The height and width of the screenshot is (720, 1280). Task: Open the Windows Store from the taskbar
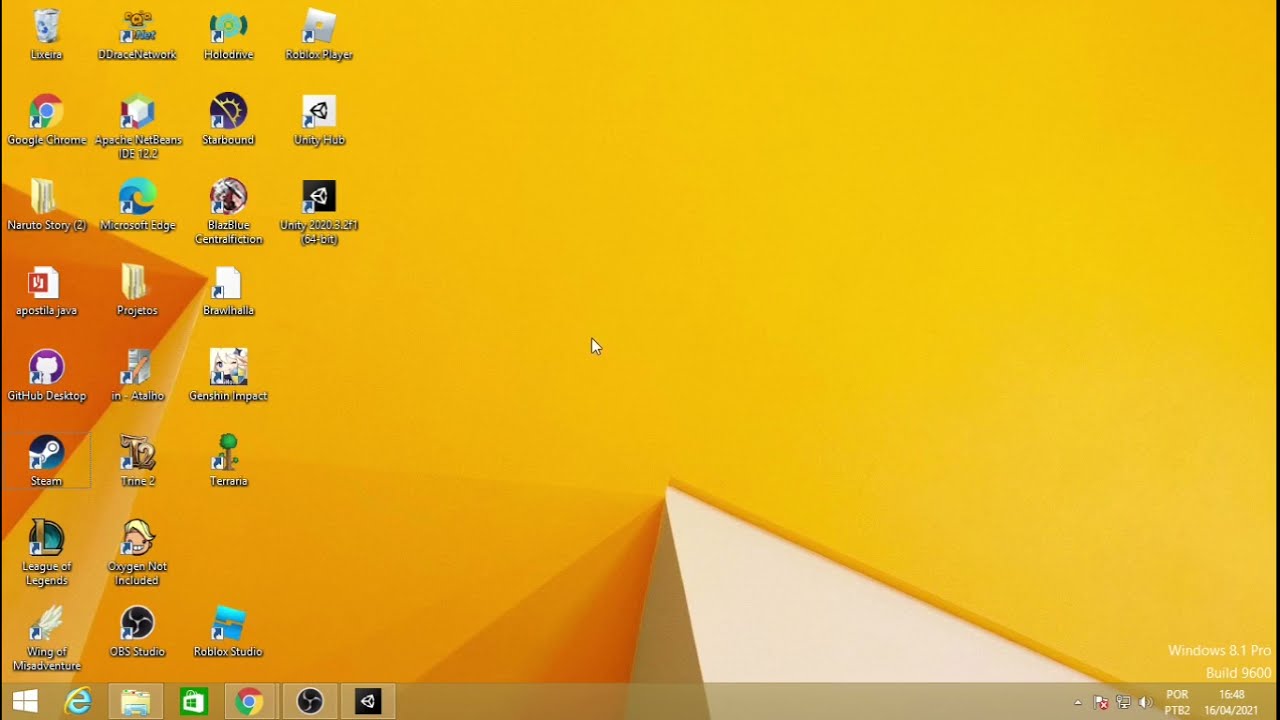(x=193, y=702)
